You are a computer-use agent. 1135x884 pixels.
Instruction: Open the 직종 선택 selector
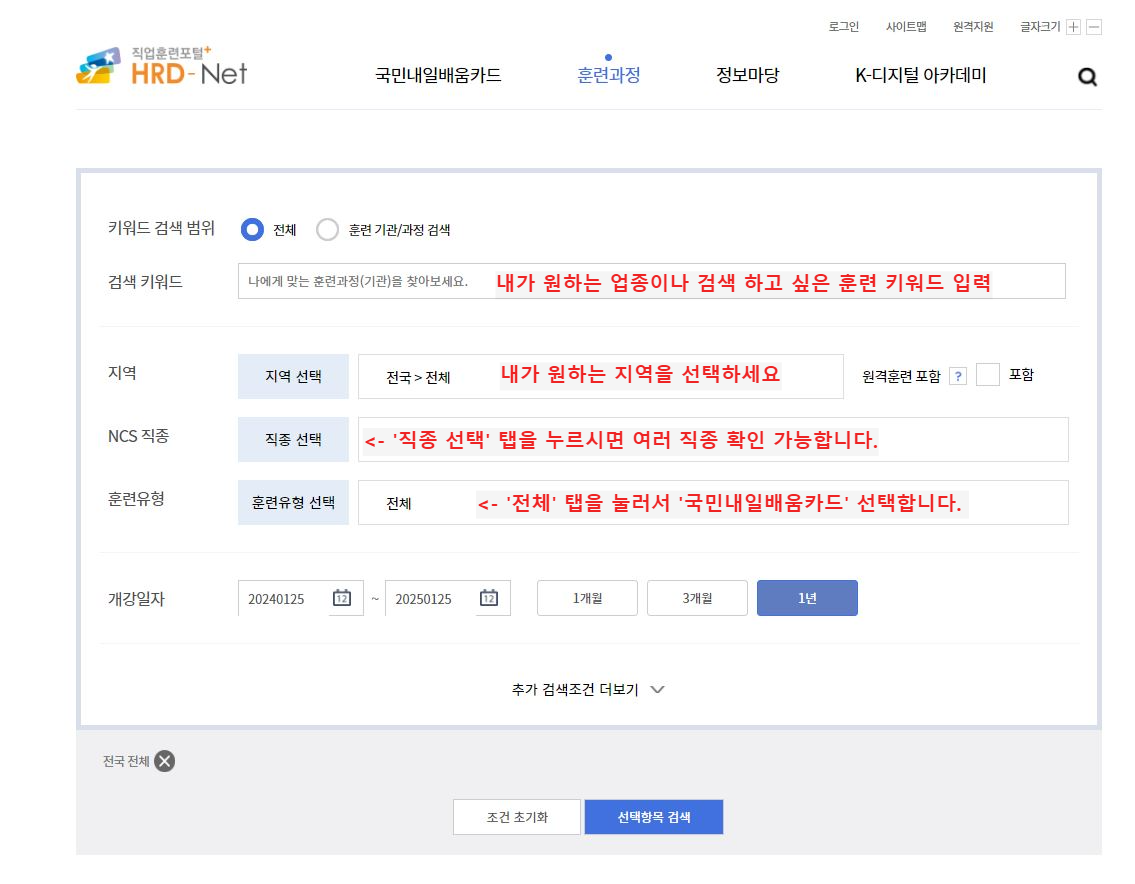(292, 439)
